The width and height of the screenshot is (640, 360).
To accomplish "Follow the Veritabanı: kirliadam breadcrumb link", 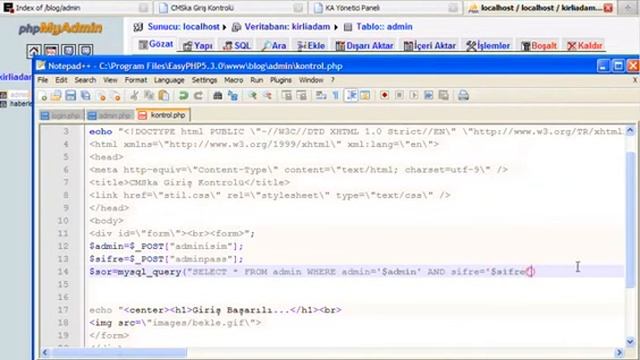I will [x=287, y=27].
